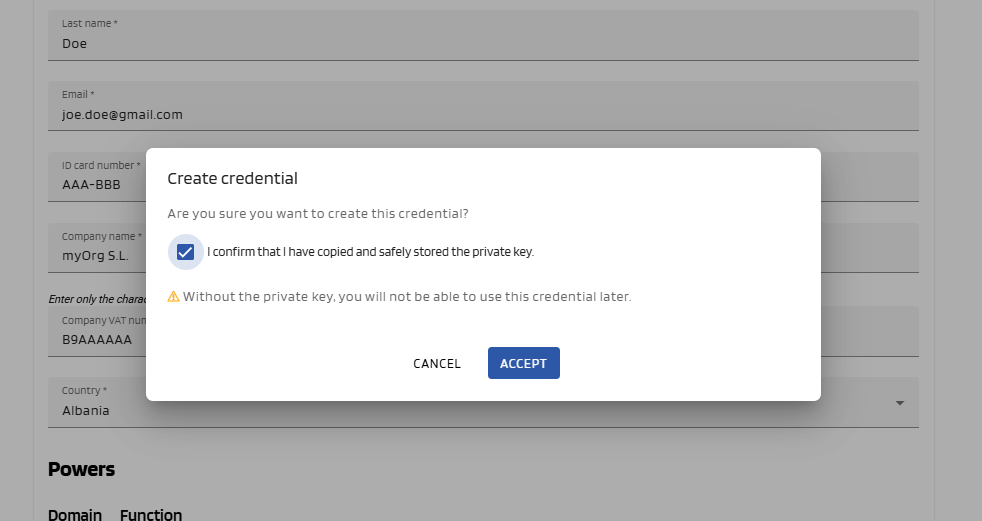Focus the Company VAT number field
The width and height of the screenshot is (982, 521).
pyautogui.click(x=97, y=339)
